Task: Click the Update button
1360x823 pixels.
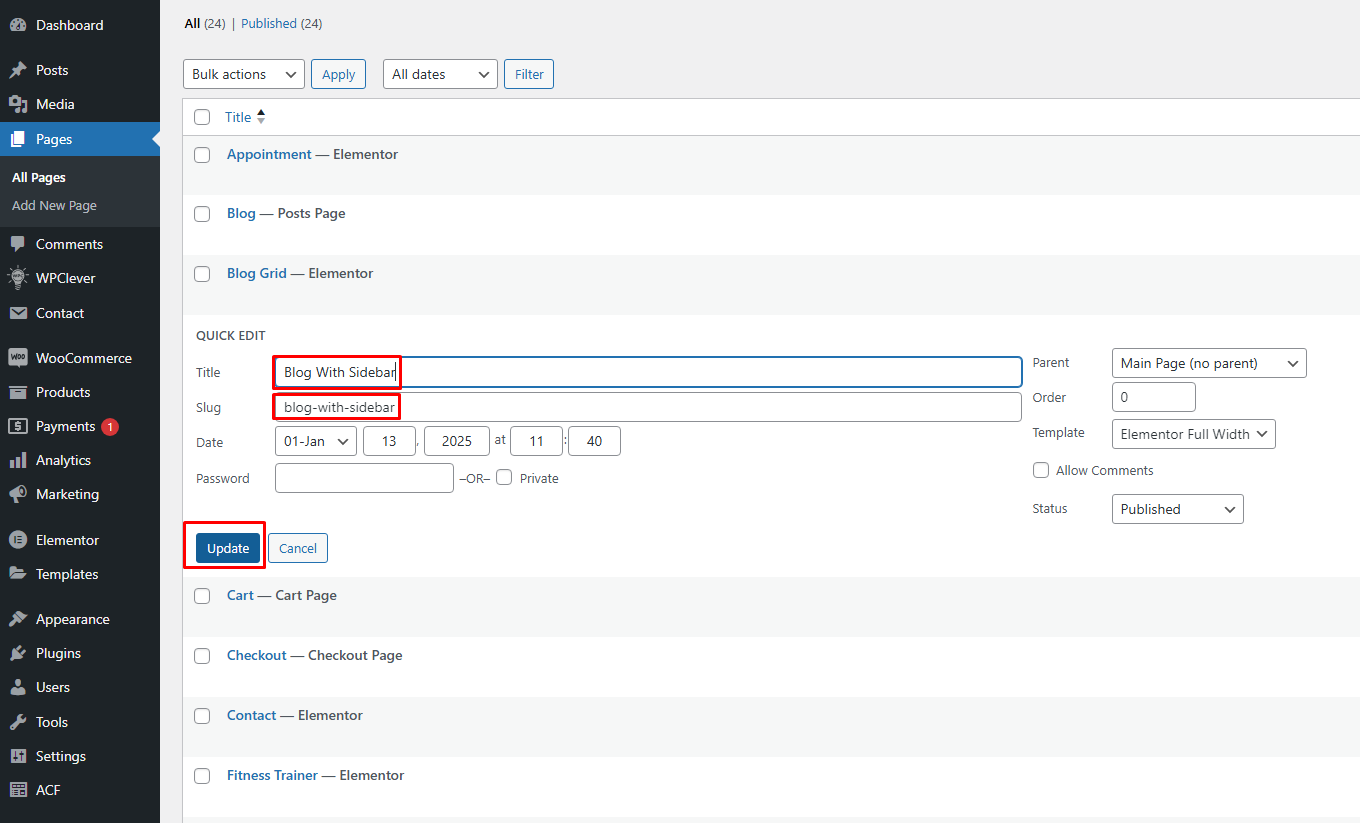Action: (228, 548)
